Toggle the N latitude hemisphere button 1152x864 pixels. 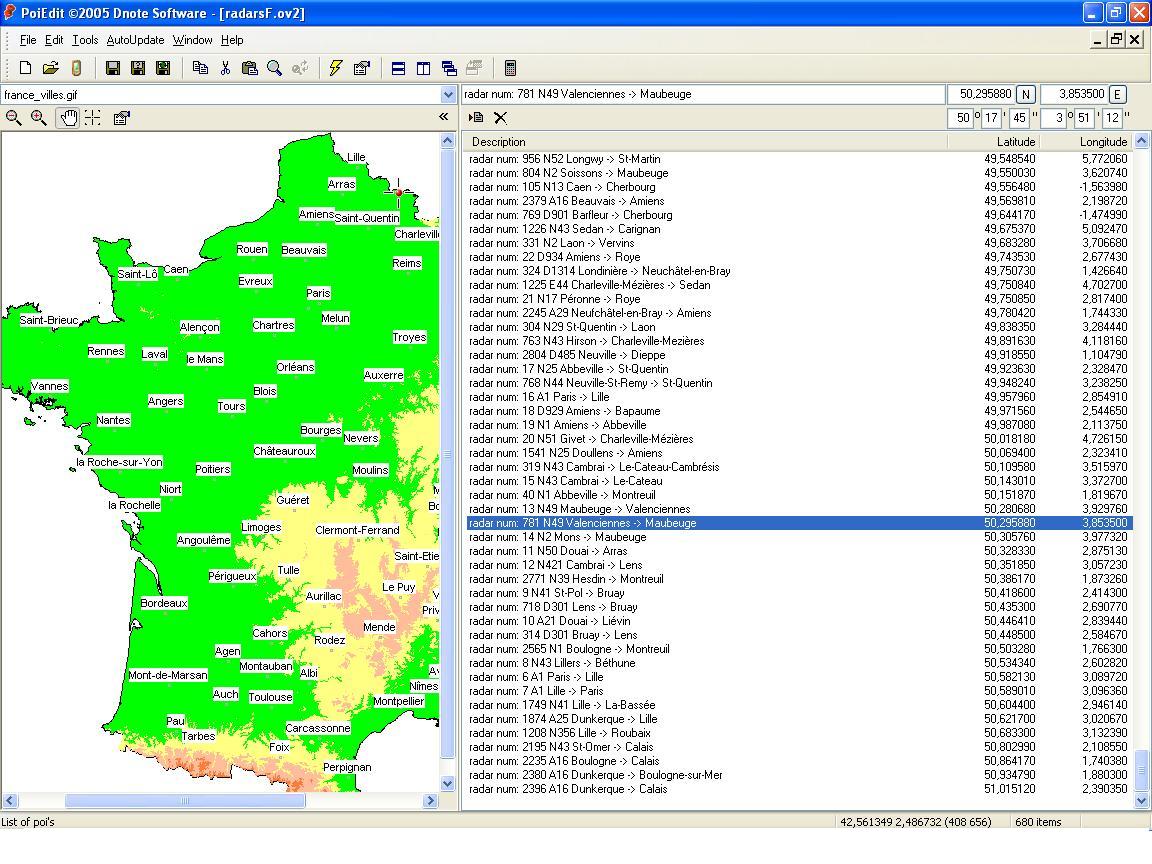pos(1025,94)
